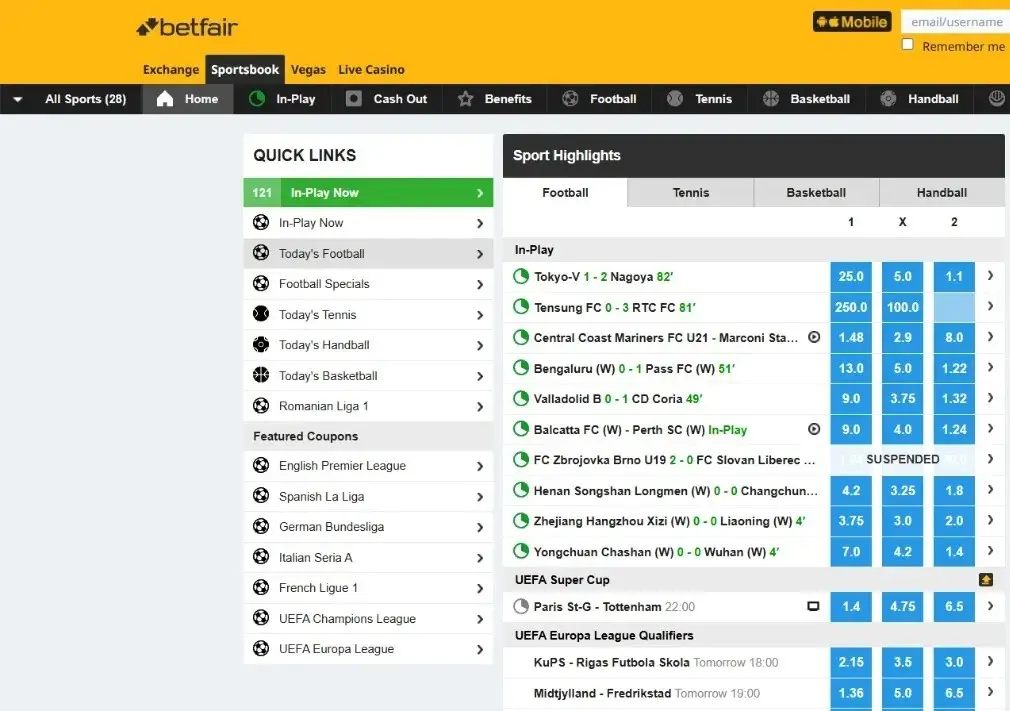Click the TV icon on Paris St-G row
Viewport: 1010px width, 711px height.
(x=814, y=607)
